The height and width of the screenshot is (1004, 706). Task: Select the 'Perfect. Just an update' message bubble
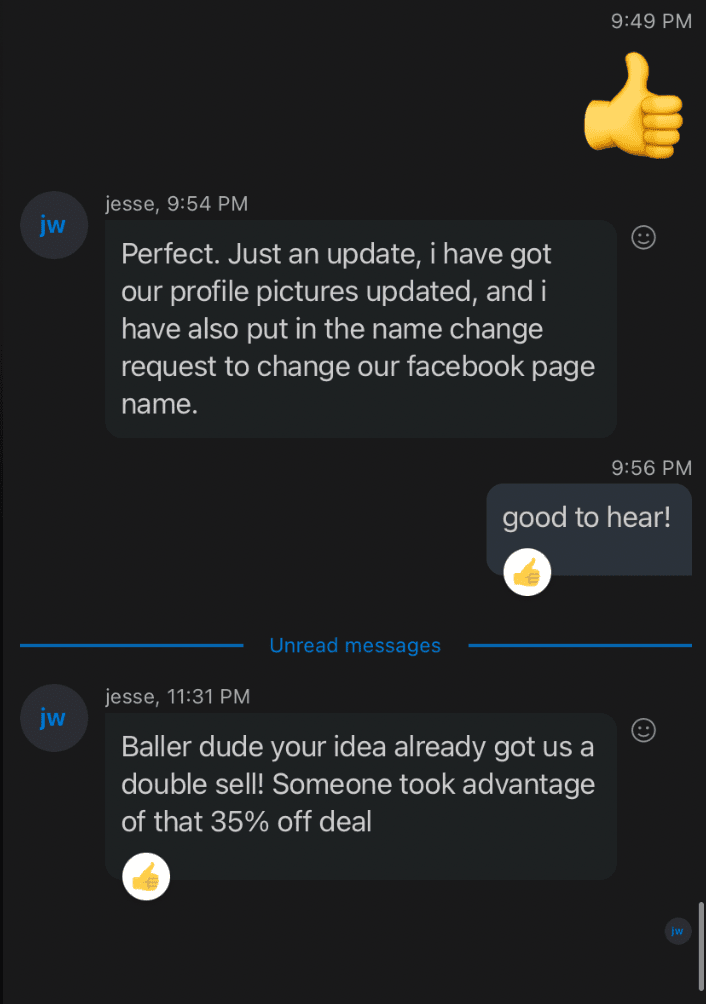(360, 329)
